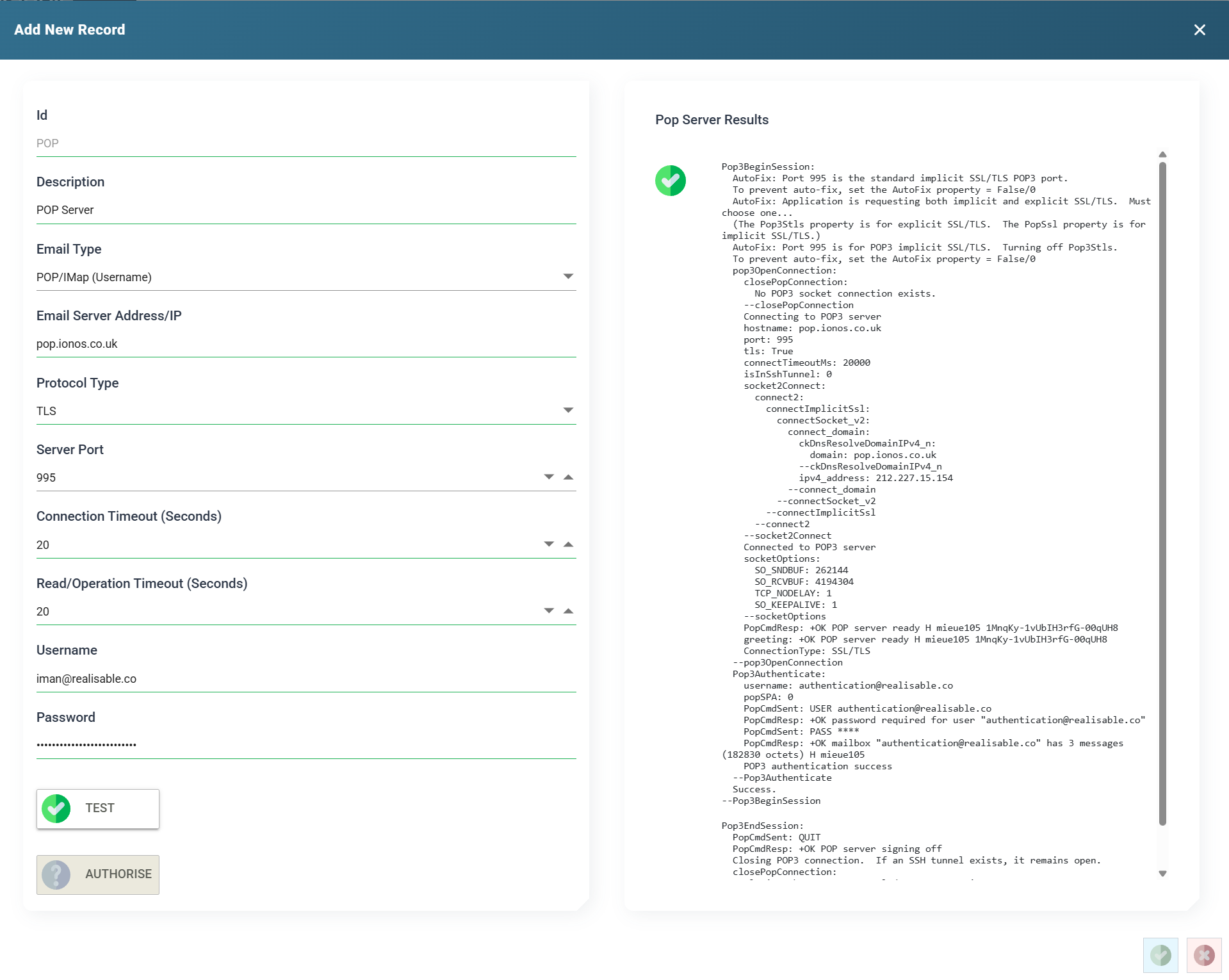Click 'port: 995' log line
Viewport: 1229px width, 980px height.
click(x=768, y=339)
